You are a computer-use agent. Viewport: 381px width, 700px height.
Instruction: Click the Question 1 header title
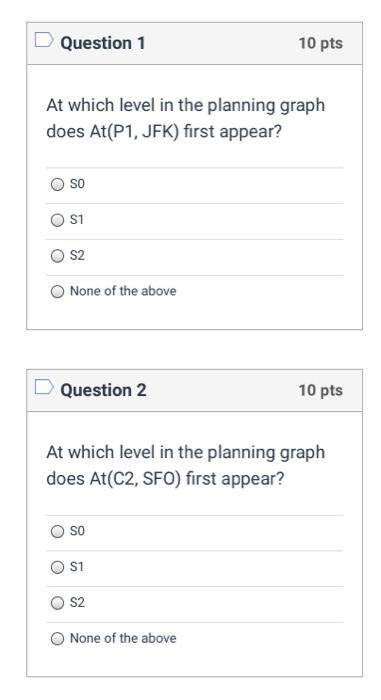click(x=103, y=43)
